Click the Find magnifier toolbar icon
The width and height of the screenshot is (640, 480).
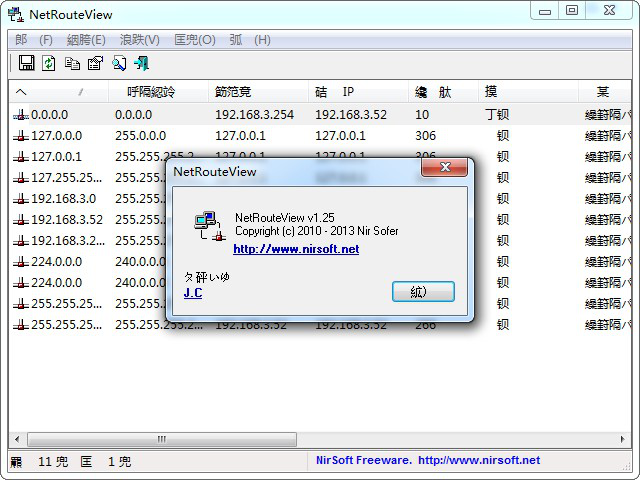(x=119, y=63)
